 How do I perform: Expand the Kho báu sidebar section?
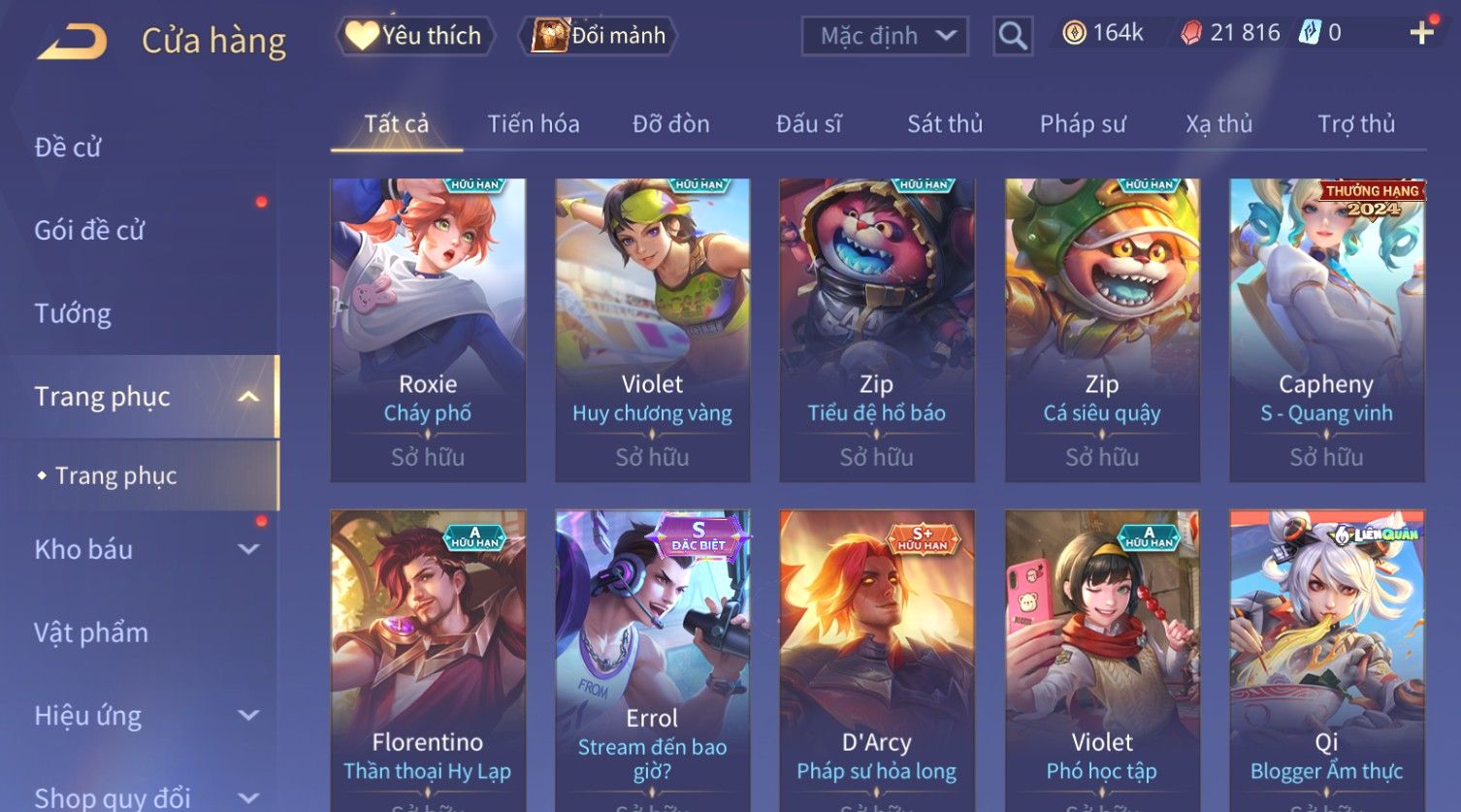(248, 549)
